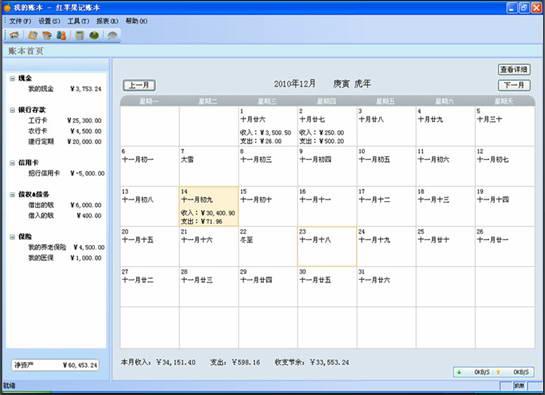This screenshot has height=395, width=545.
Task: Open the 文件(F) menu
Action: click(x=20, y=21)
